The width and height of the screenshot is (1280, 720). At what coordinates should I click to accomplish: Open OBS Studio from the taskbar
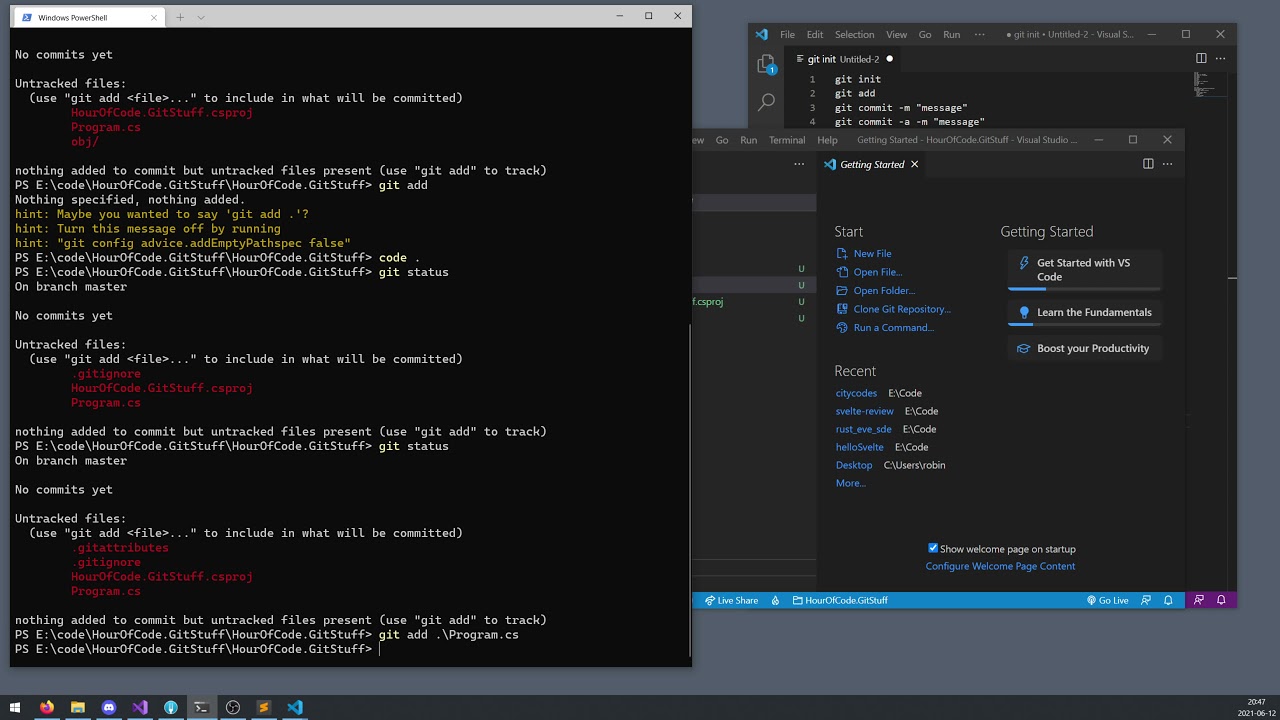click(233, 707)
